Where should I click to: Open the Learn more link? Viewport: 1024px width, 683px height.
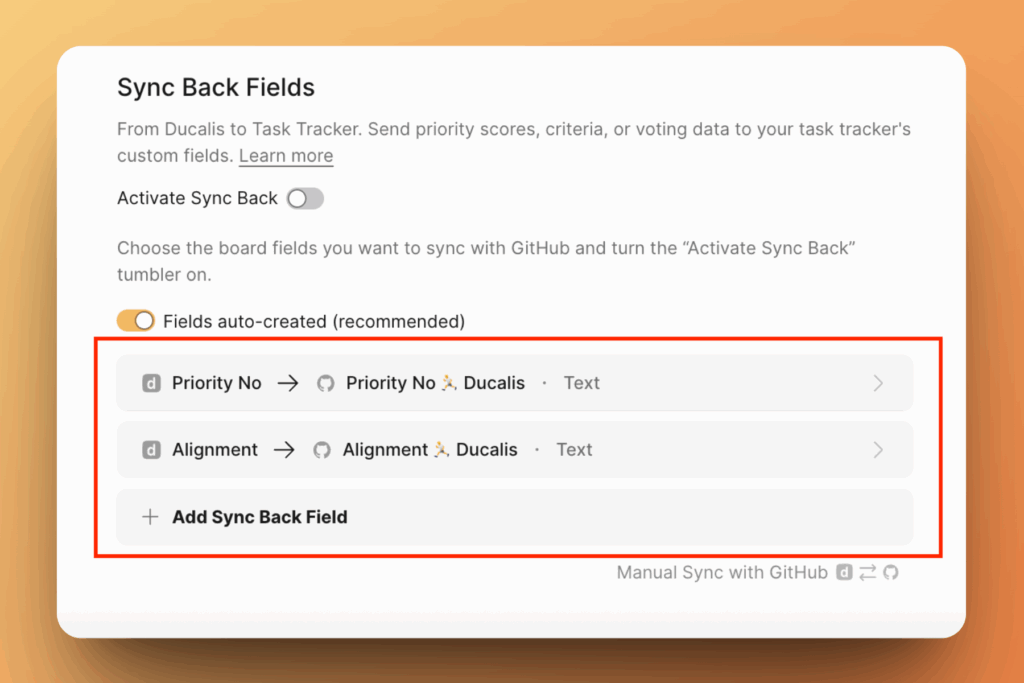[x=286, y=156]
